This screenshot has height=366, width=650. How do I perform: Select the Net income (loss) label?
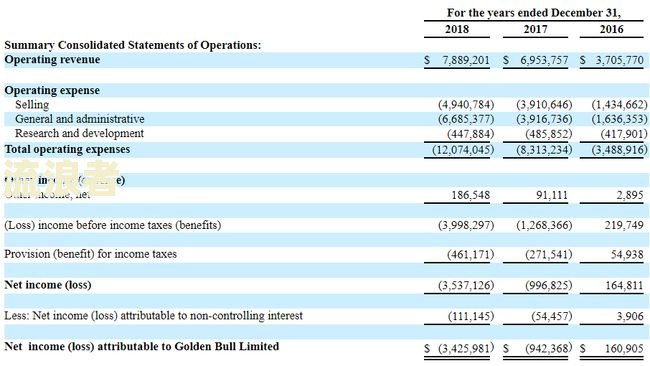pos(48,285)
